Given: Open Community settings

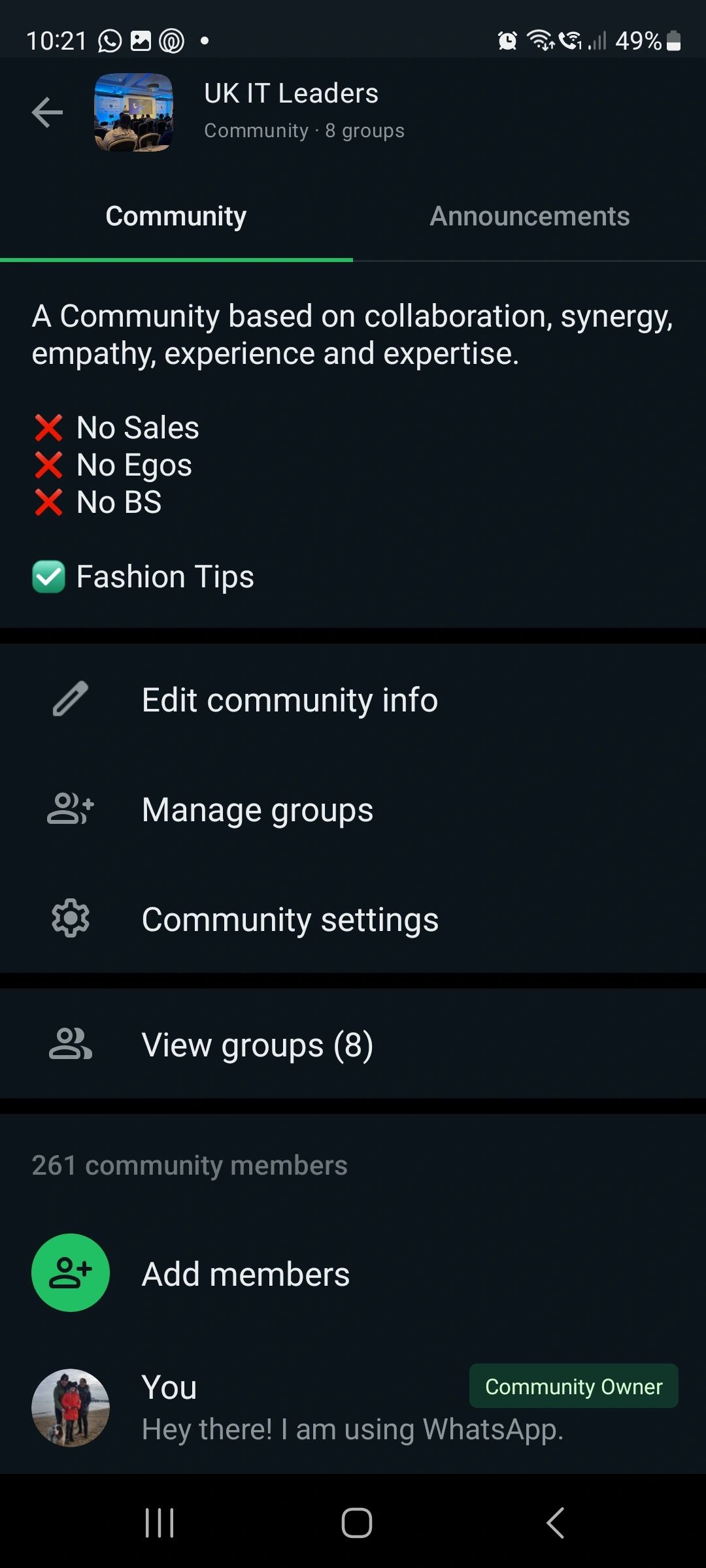Looking at the screenshot, I should [x=353, y=919].
